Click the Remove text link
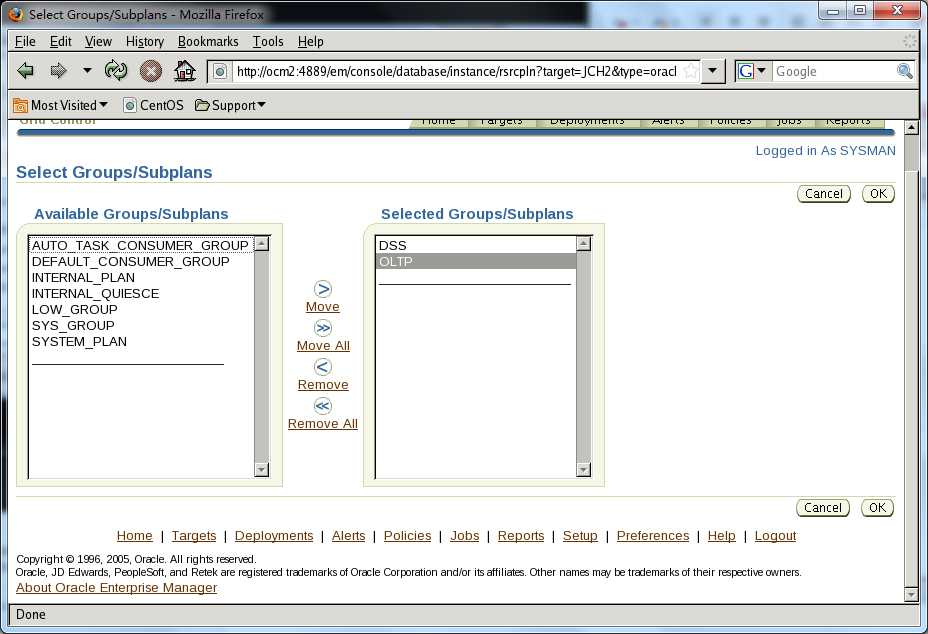This screenshot has width=928, height=634. click(x=323, y=385)
